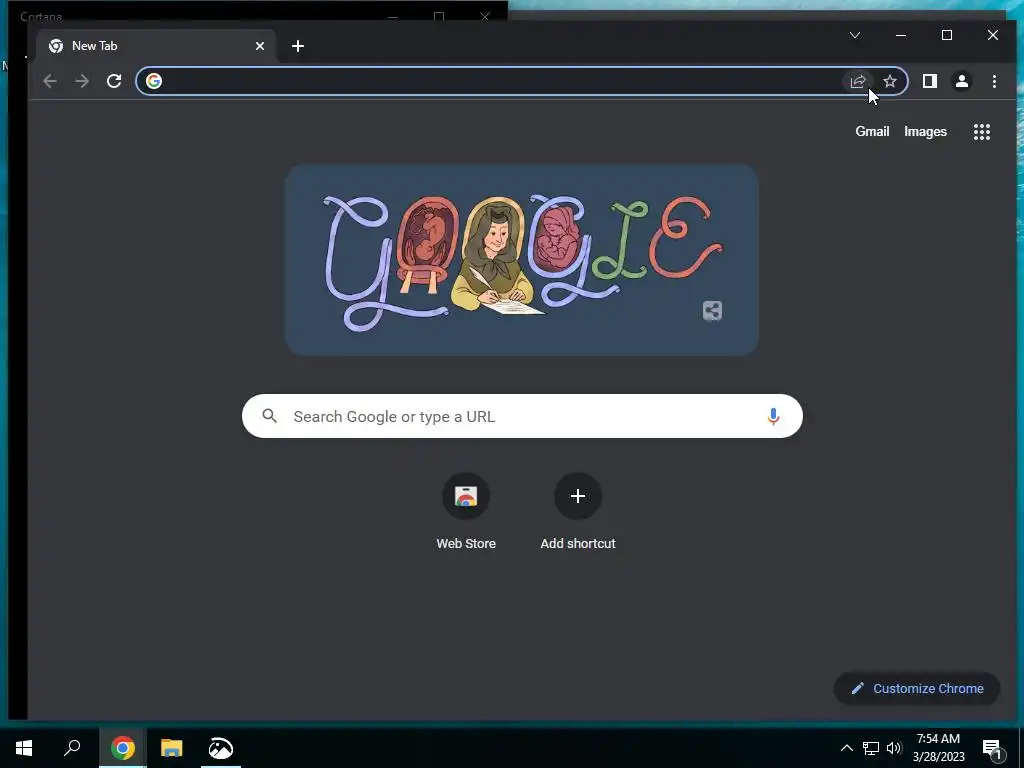The height and width of the screenshot is (768, 1024).
Task: Click the magnifier icon in the search box
Action: pos(269,415)
